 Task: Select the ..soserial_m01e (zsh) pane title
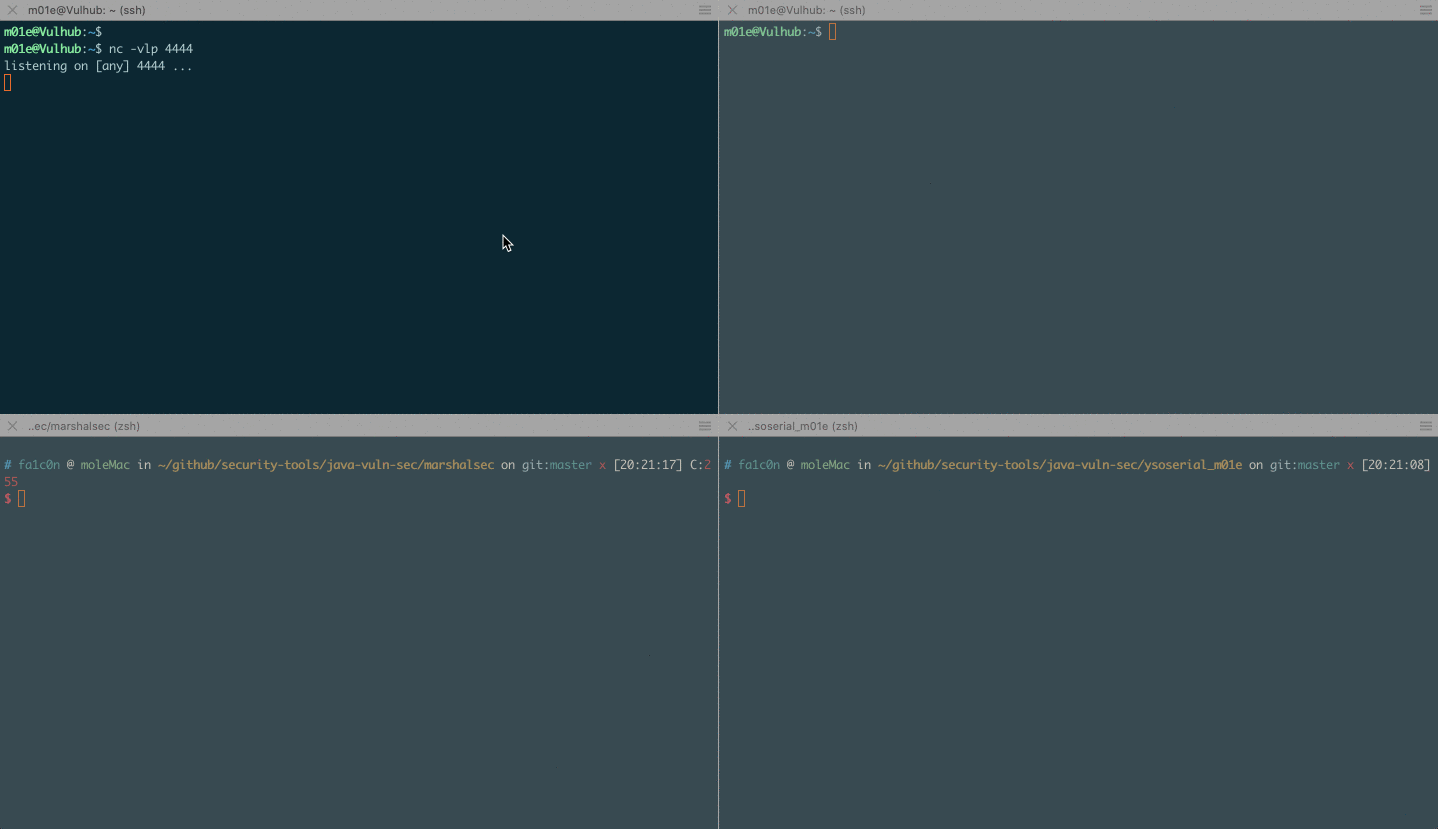click(x=803, y=426)
